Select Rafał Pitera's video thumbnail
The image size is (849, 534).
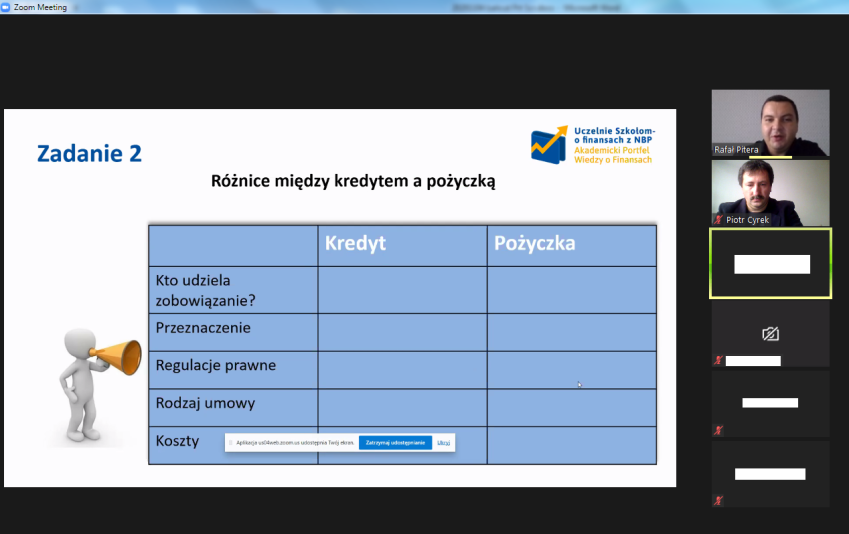coord(770,123)
